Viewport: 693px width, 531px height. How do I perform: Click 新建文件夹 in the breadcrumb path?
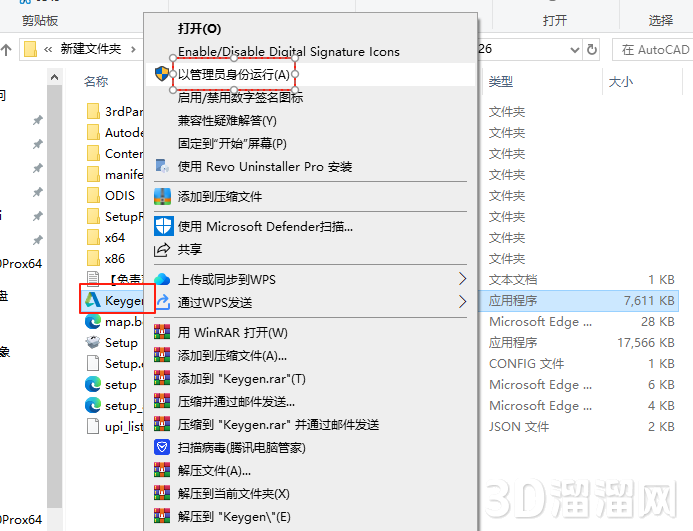(91, 49)
